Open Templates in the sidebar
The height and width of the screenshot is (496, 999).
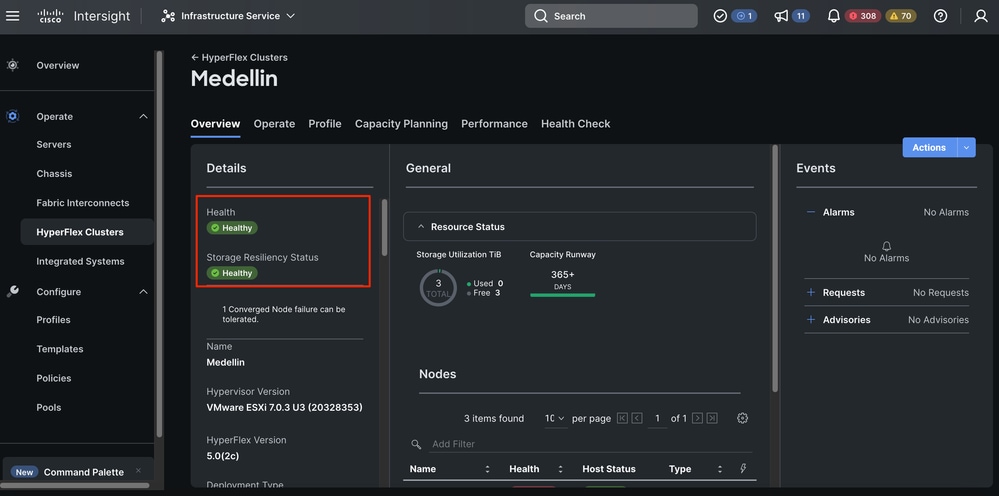coord(60,349)
